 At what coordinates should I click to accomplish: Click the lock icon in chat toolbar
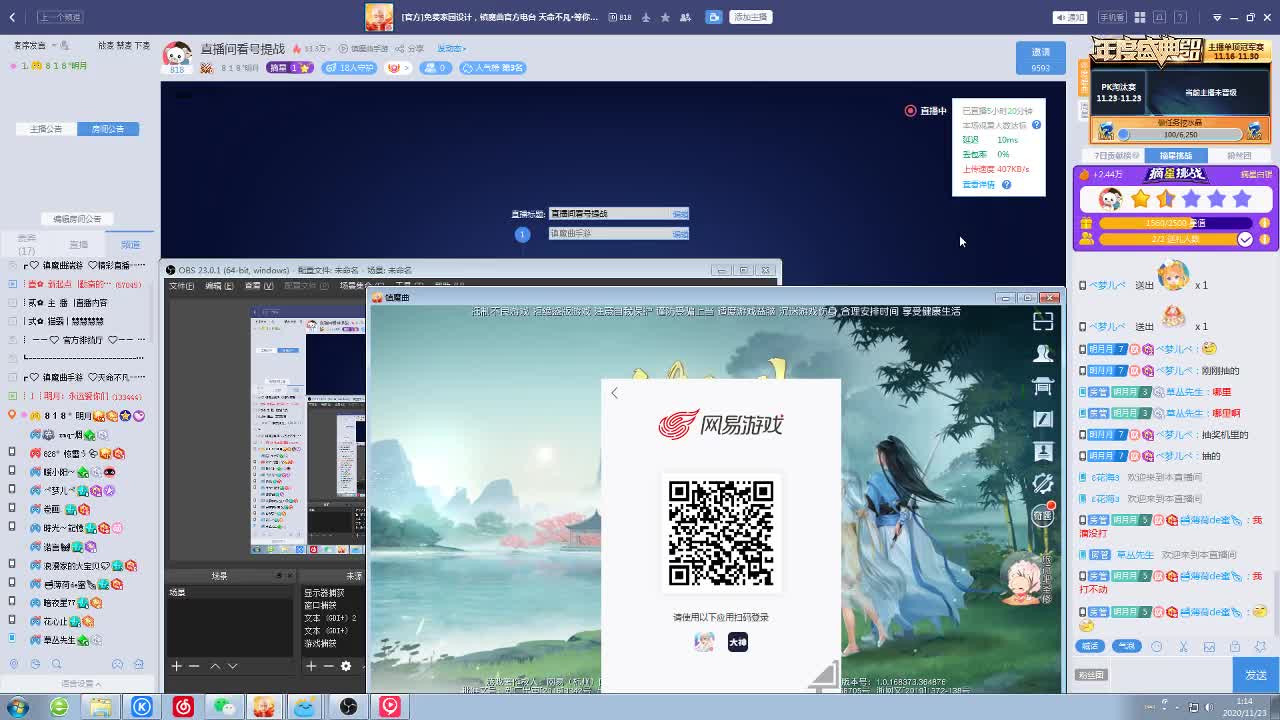click(x=1235, y=646)
